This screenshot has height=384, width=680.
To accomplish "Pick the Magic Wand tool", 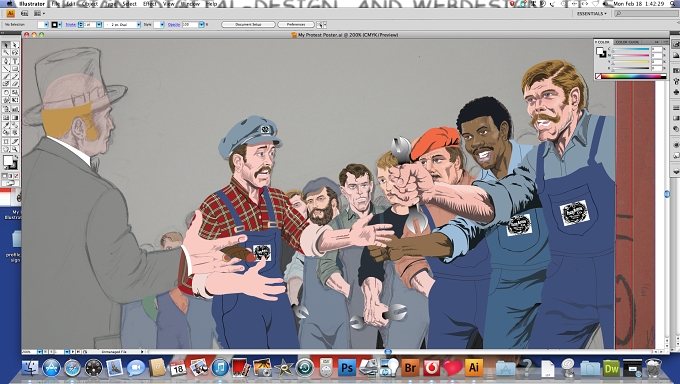I will coord(6,53).
